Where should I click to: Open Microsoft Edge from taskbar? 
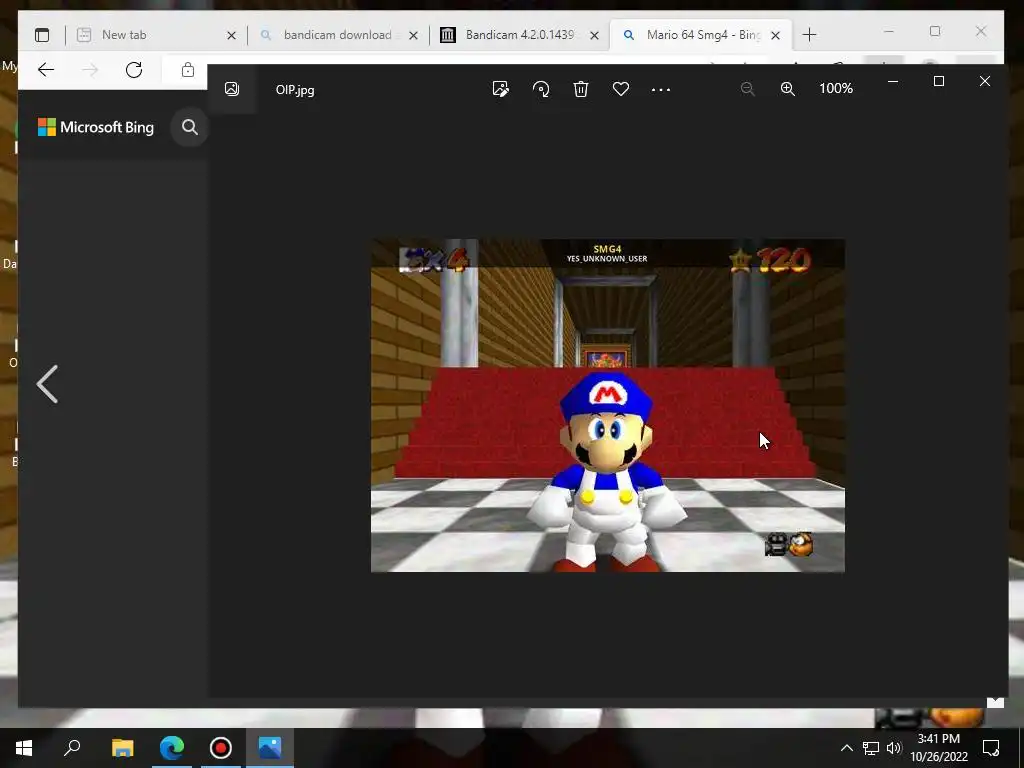pos(172,748)
